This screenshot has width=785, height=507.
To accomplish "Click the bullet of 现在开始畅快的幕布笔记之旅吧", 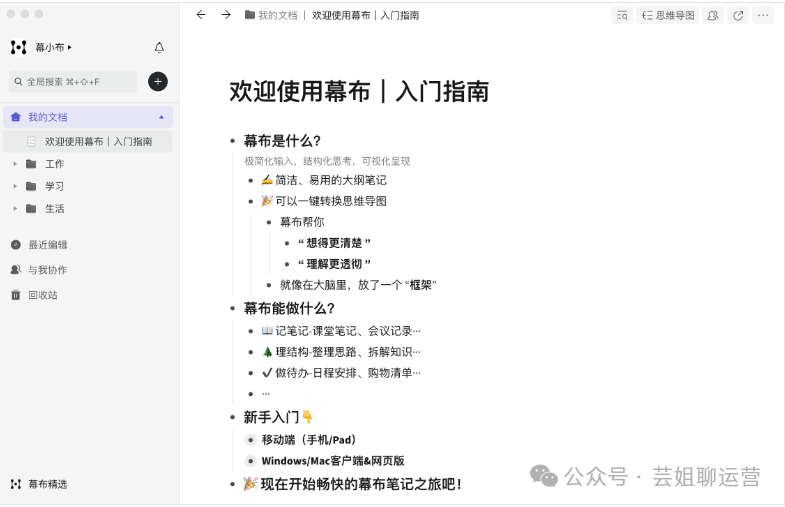I will (x=232, y=484).
